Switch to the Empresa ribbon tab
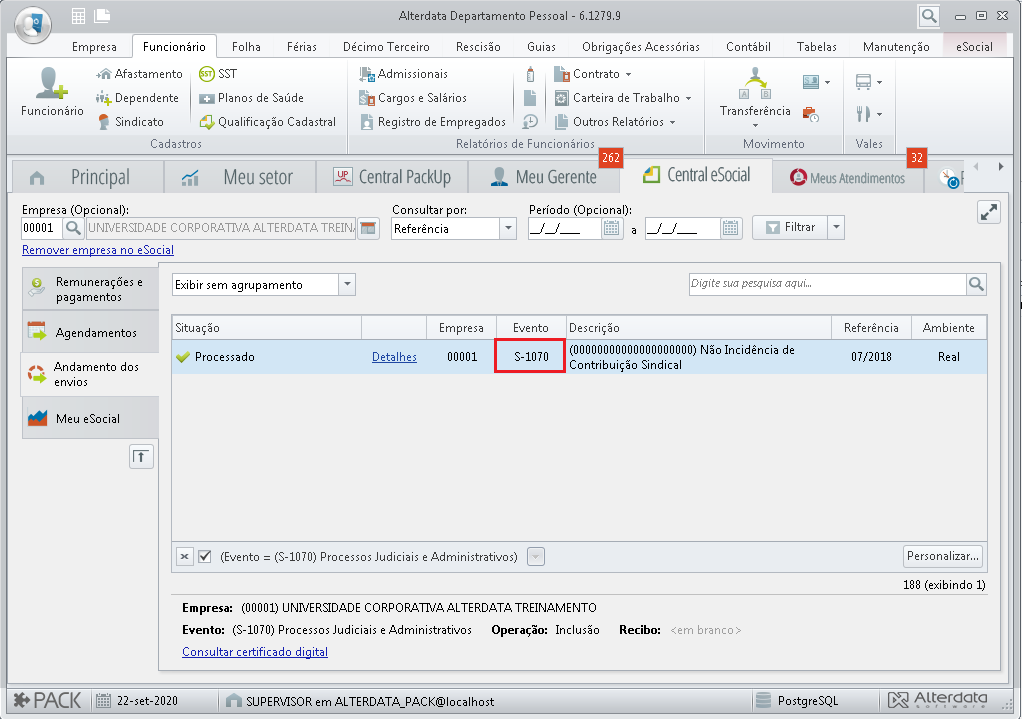 tap(95, 47)
